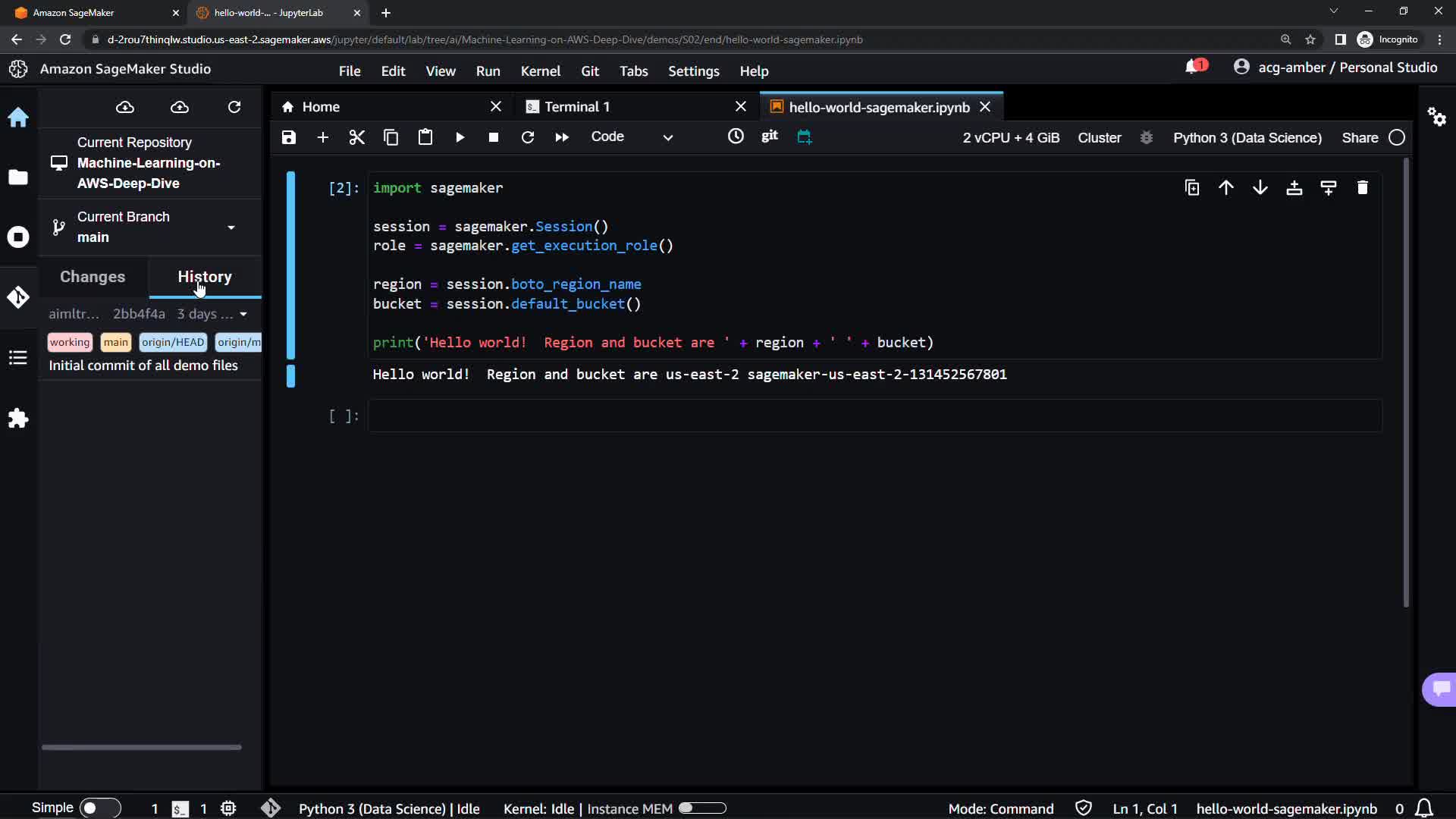The height and width of the screenshot is (819, 1456).
Task: Click the empty code cell input
Action: (x=874, y=416)
